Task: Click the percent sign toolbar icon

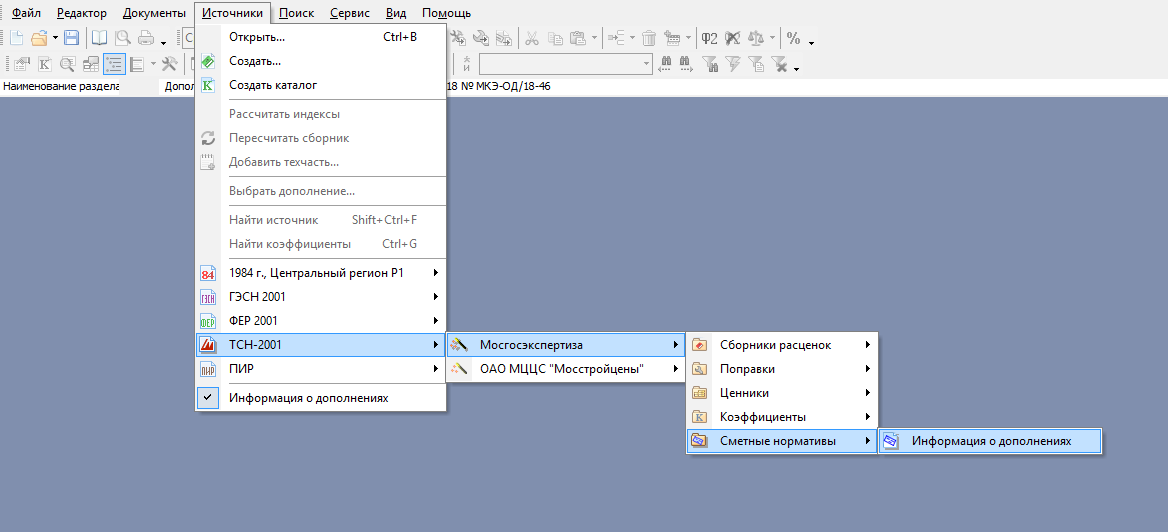Action: pyautogui.click(x=793, y=38)
